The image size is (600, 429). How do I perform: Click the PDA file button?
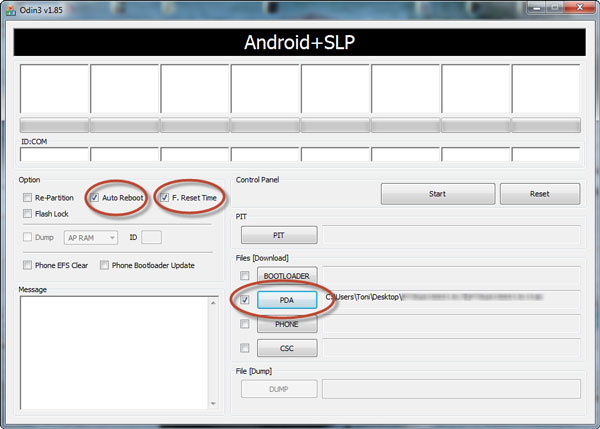(286, 300)
